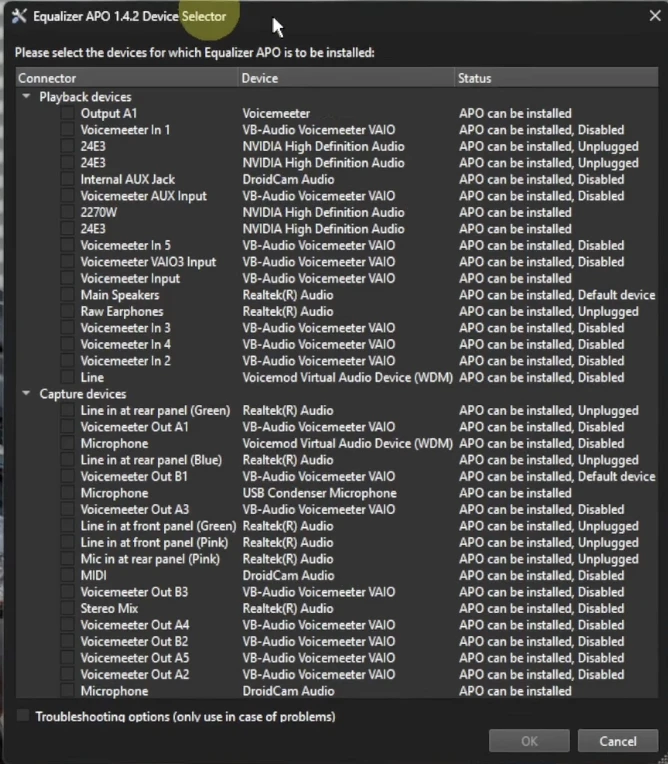
Task: Collapse the Capture devices group
Action: click(27, 393)
